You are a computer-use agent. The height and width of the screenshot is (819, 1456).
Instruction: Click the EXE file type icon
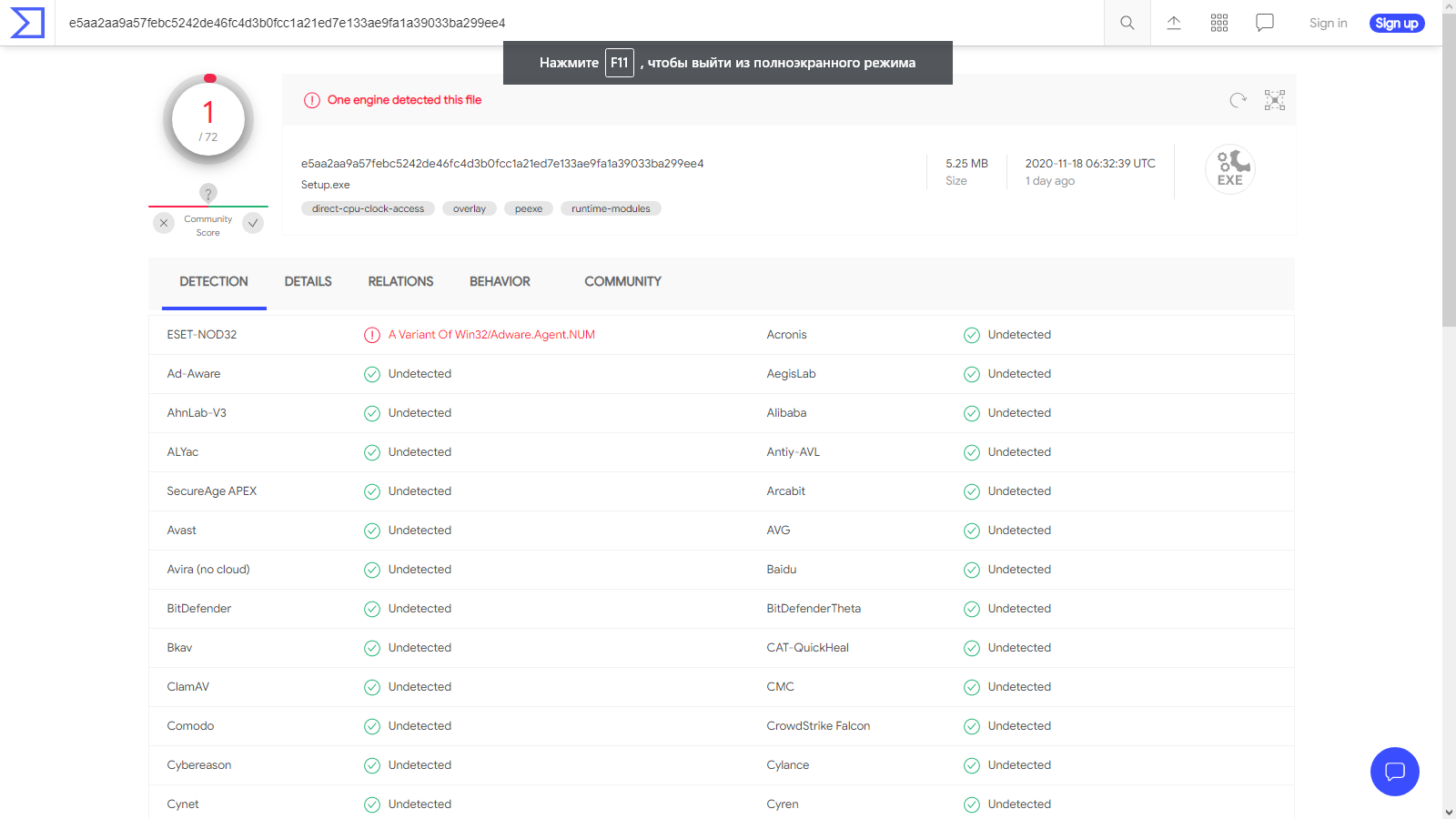pyautogui.click(x=1230, y=168)
